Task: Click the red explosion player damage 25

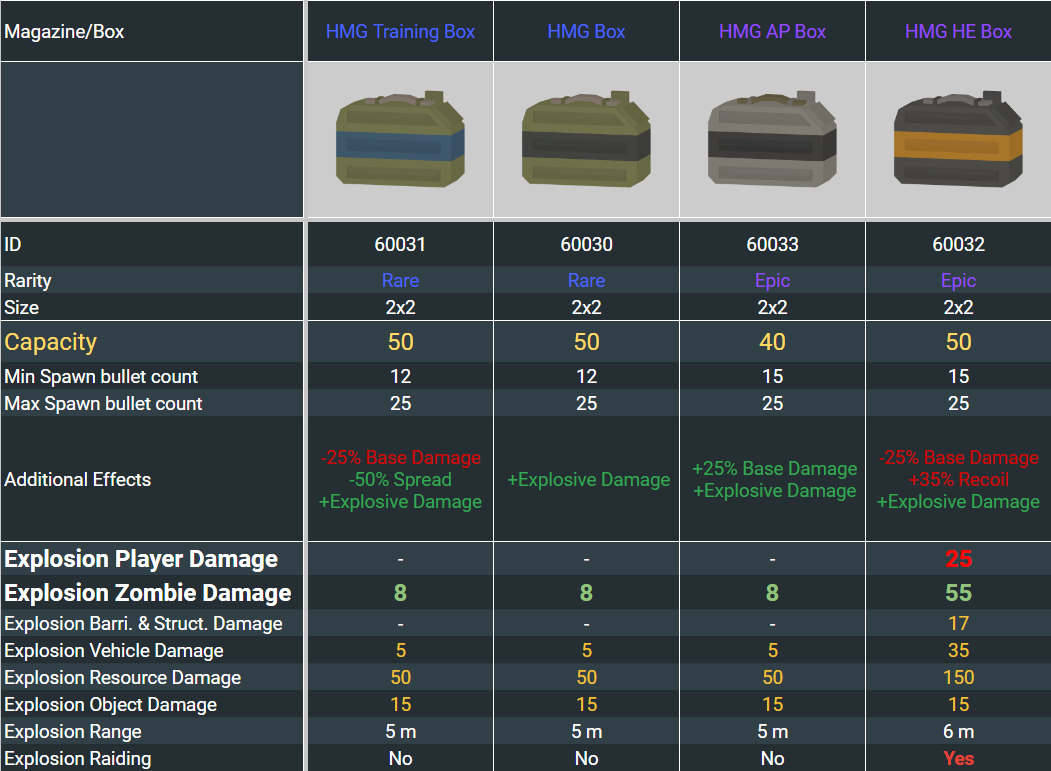Action: coord(958,559)
